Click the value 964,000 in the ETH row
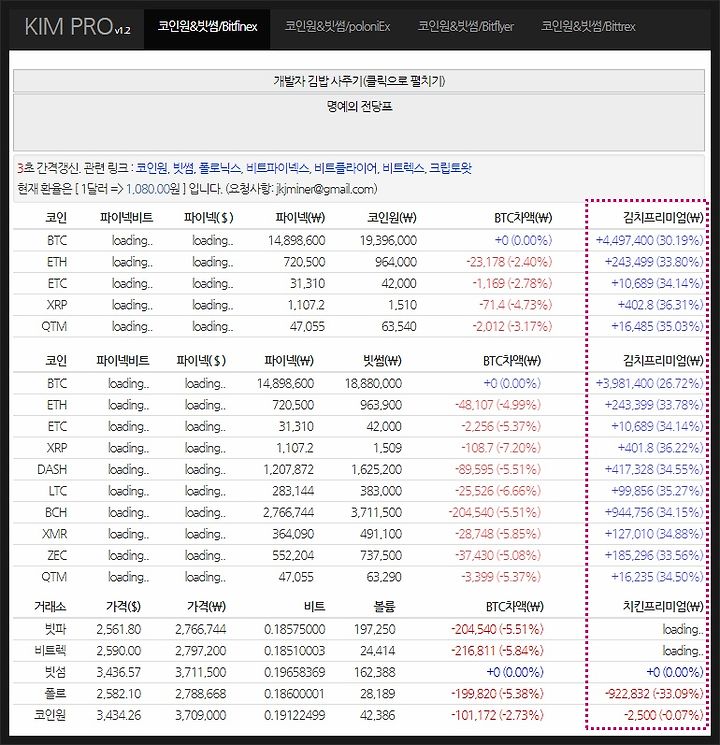The image size is (720, 745). click(x=395, y=262)
